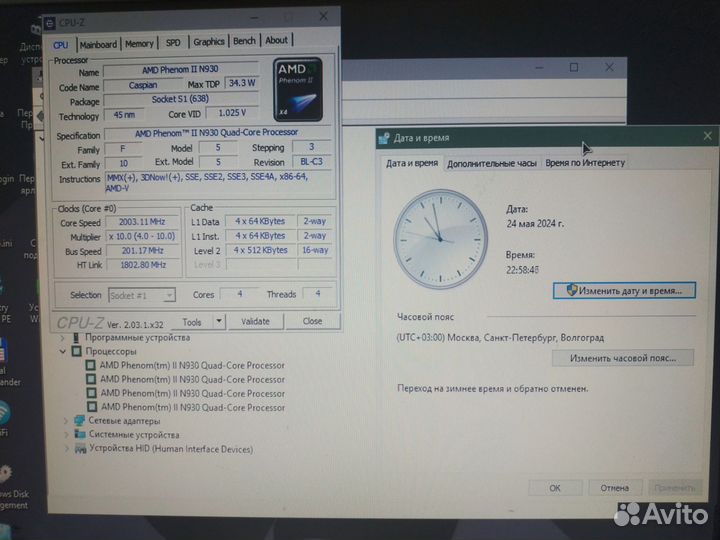Click the Bus Speed value 201.17 MHz

point(142,251)
